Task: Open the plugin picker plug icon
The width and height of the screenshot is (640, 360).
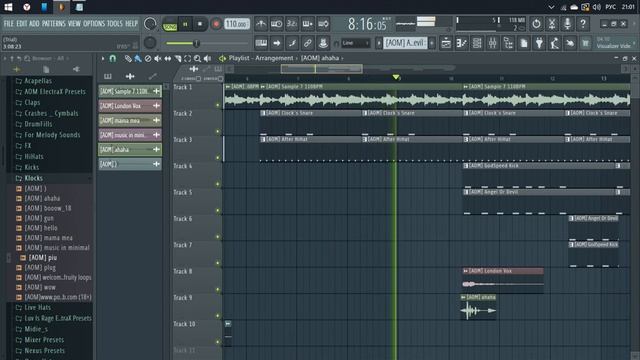Action: 539,43
